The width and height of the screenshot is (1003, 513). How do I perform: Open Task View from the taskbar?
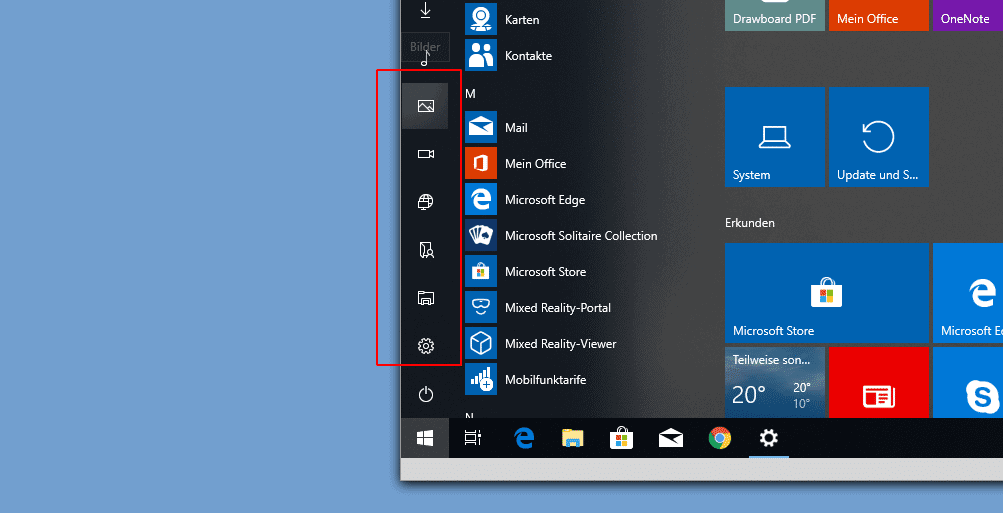point(473,438)
